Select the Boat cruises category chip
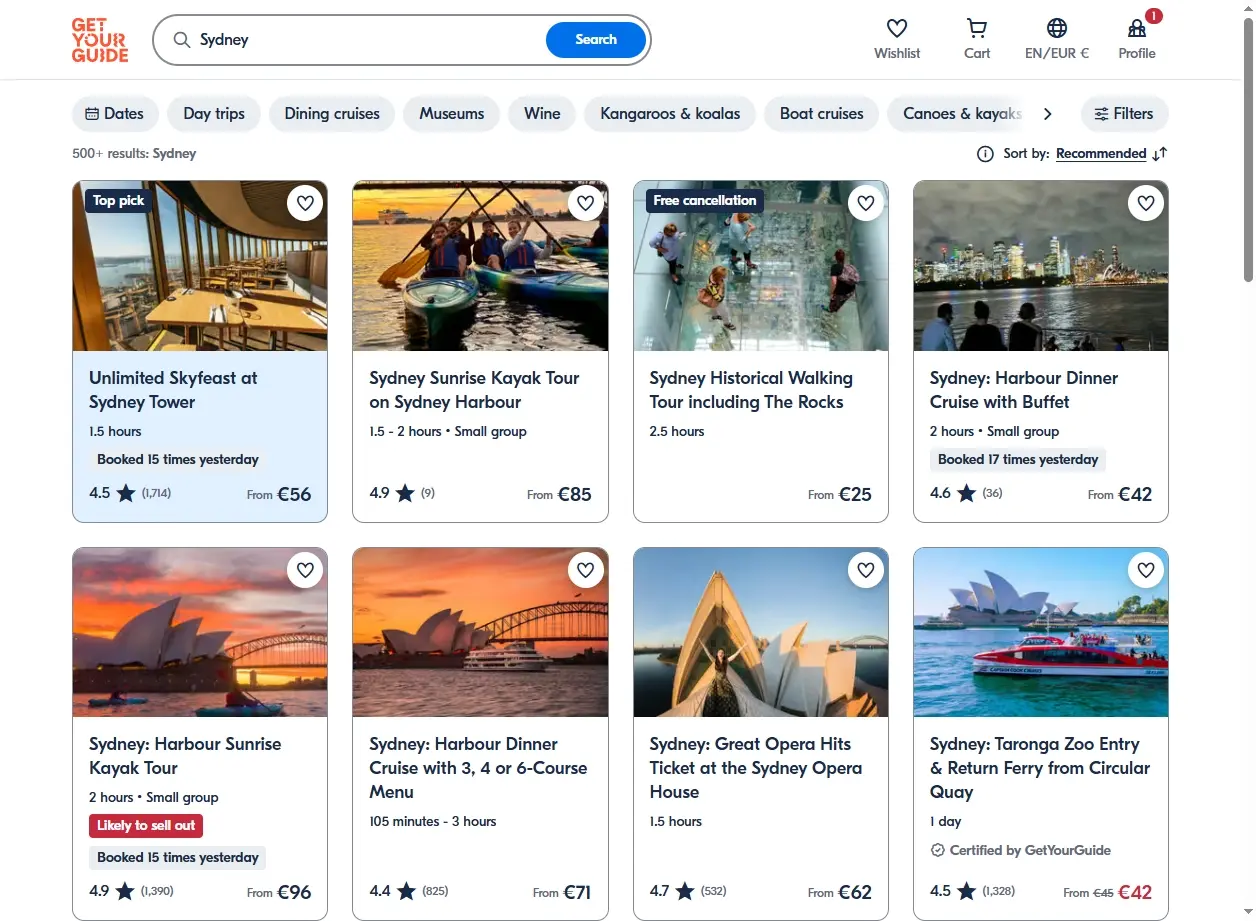Viewport: 1256px width, 921px height. coord(822,114)
